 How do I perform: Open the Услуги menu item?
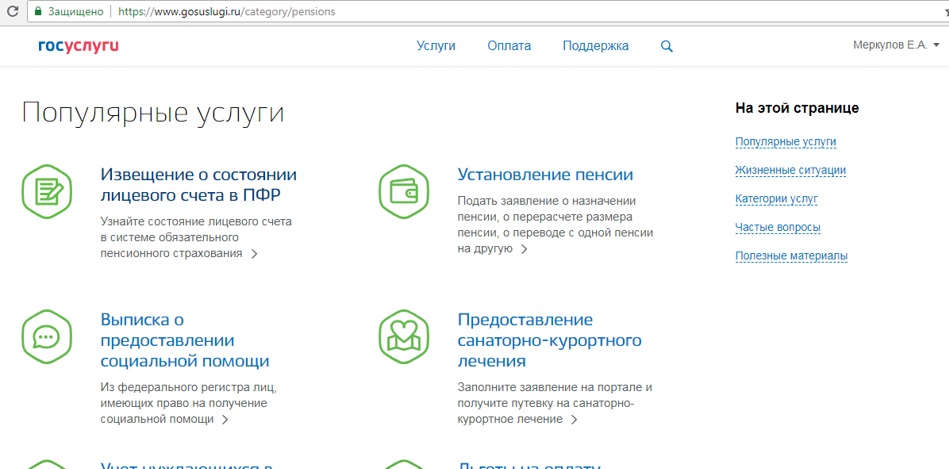436,46
